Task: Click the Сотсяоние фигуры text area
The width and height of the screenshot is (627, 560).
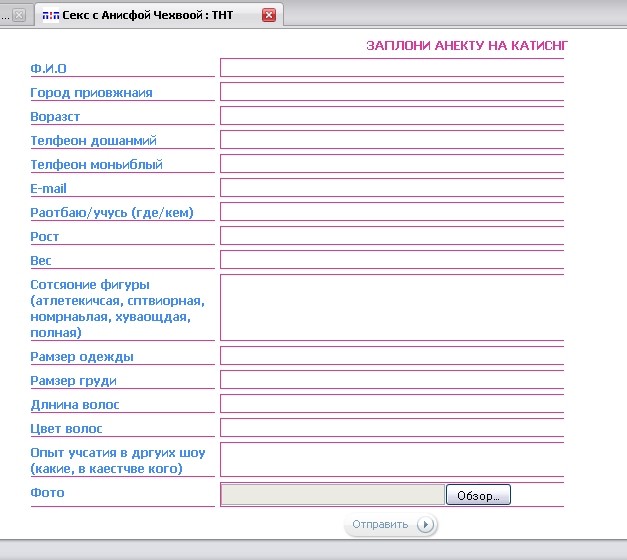Action: [391, 307]
